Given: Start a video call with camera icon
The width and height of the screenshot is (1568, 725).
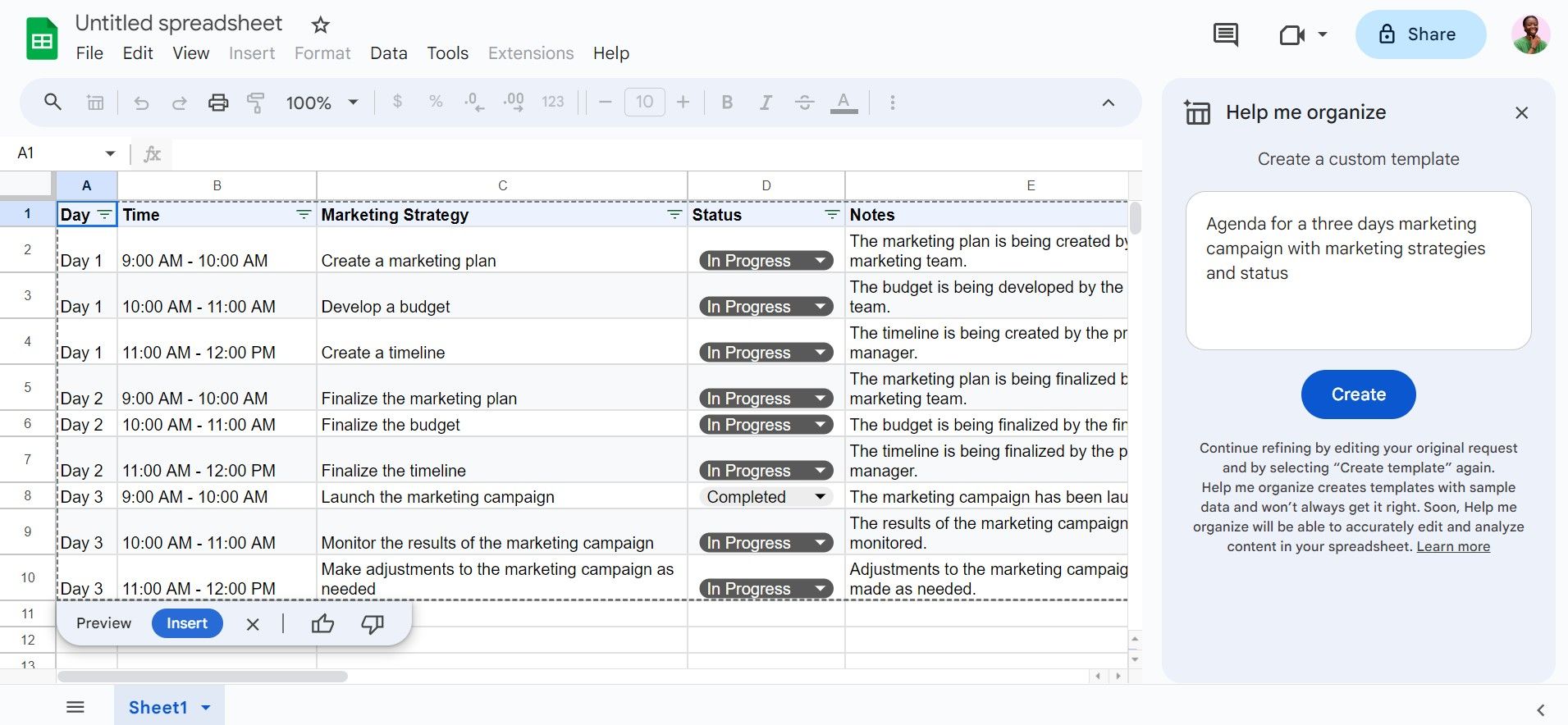Looking at the screenshot, I should coord(1291,34).
